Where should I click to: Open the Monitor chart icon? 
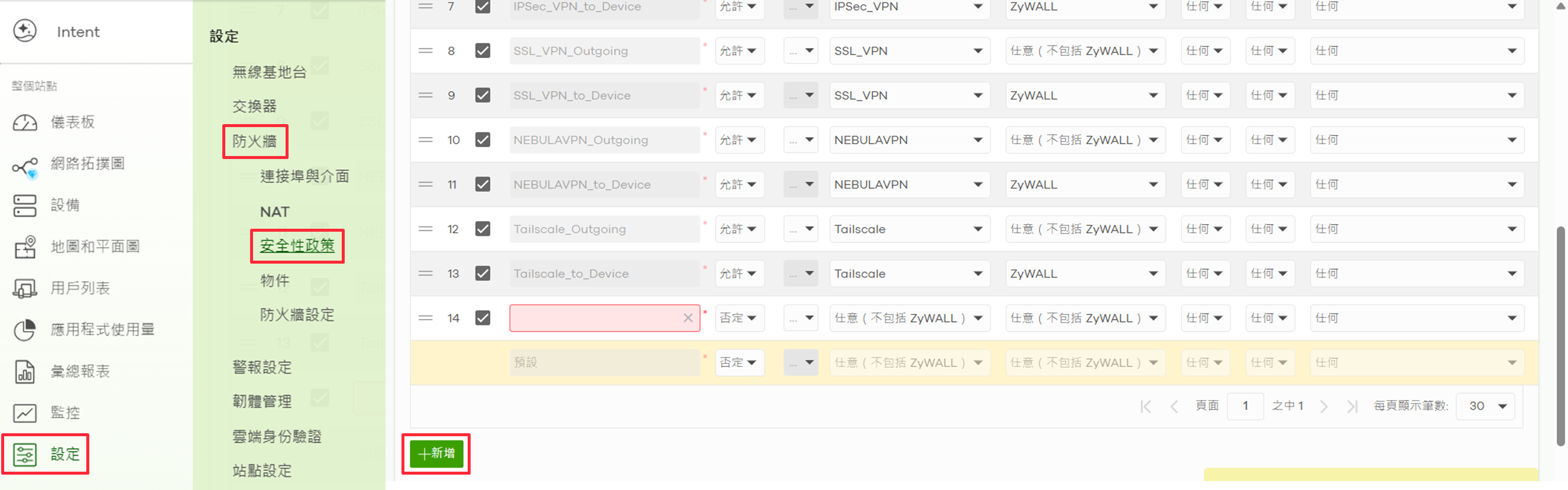point(25,413)
